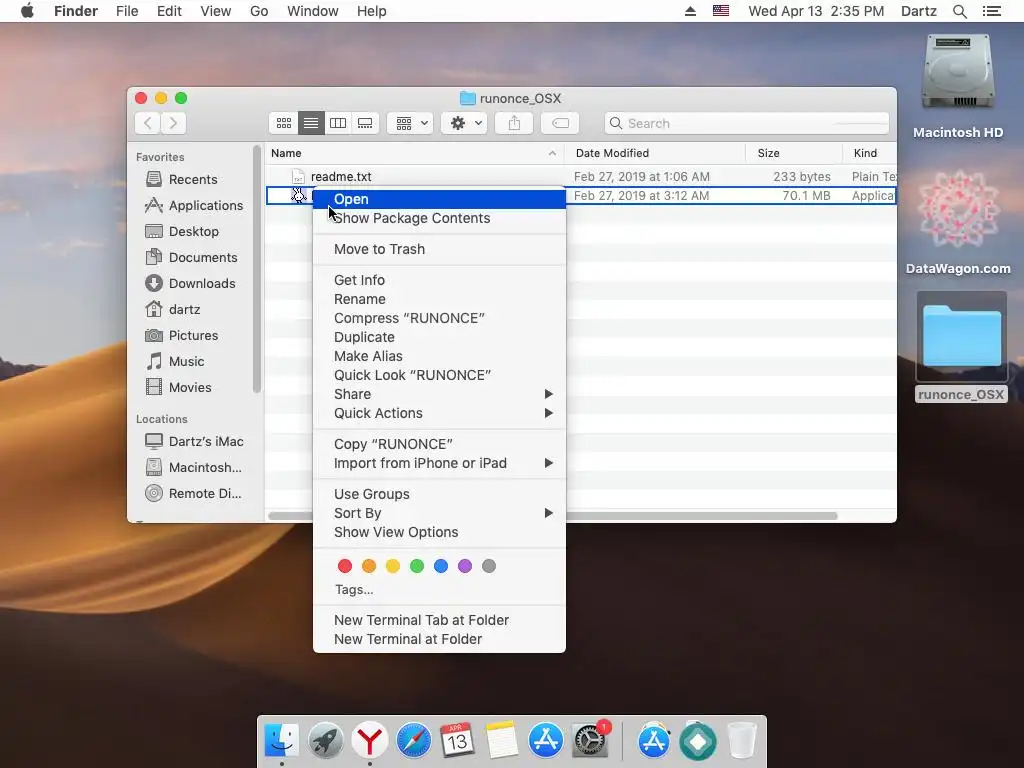Expand the Sort By submenu
This screenshot has width=1024, height=768.
pyautogui.click(x=440, y=513)
